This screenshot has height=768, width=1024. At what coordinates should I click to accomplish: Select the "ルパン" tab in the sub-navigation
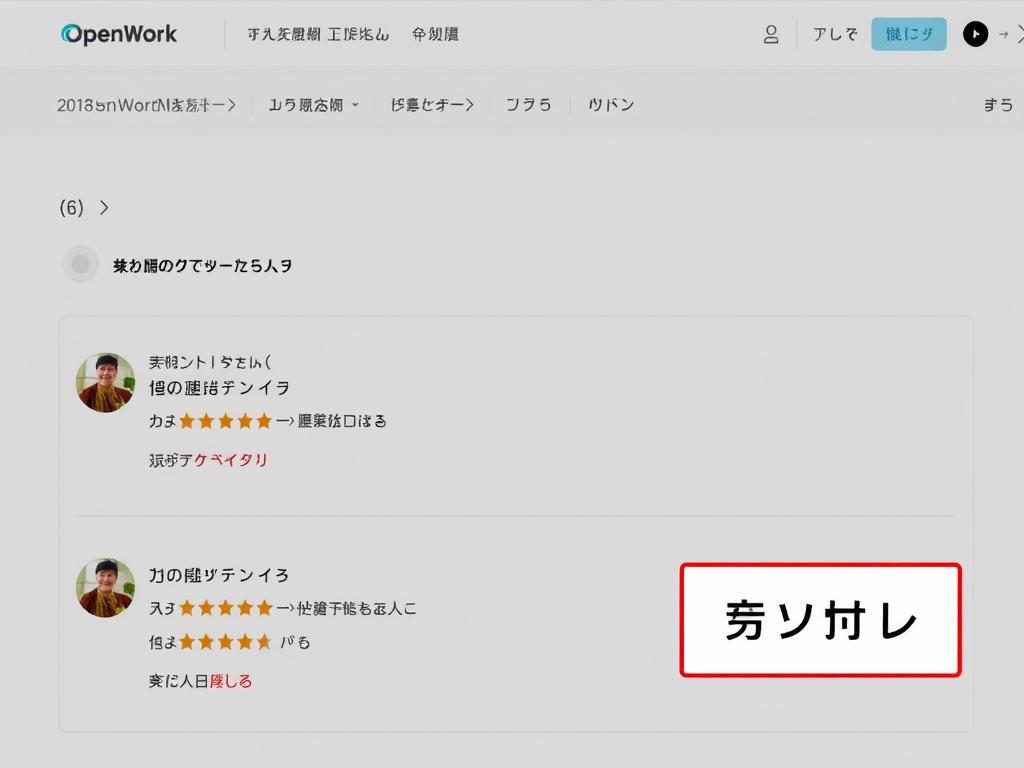point(611,105)
